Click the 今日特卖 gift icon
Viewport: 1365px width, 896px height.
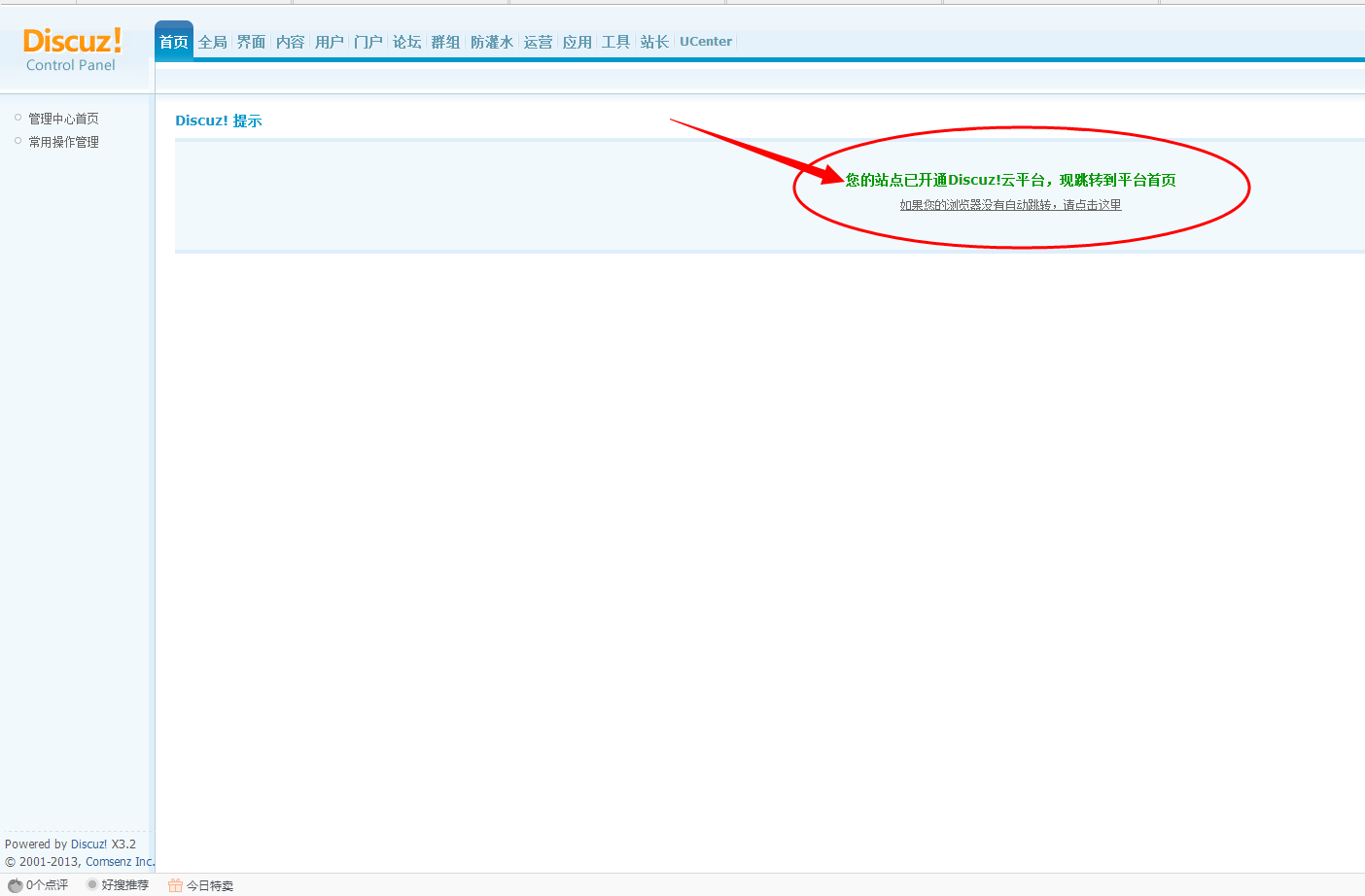(175, 885)
